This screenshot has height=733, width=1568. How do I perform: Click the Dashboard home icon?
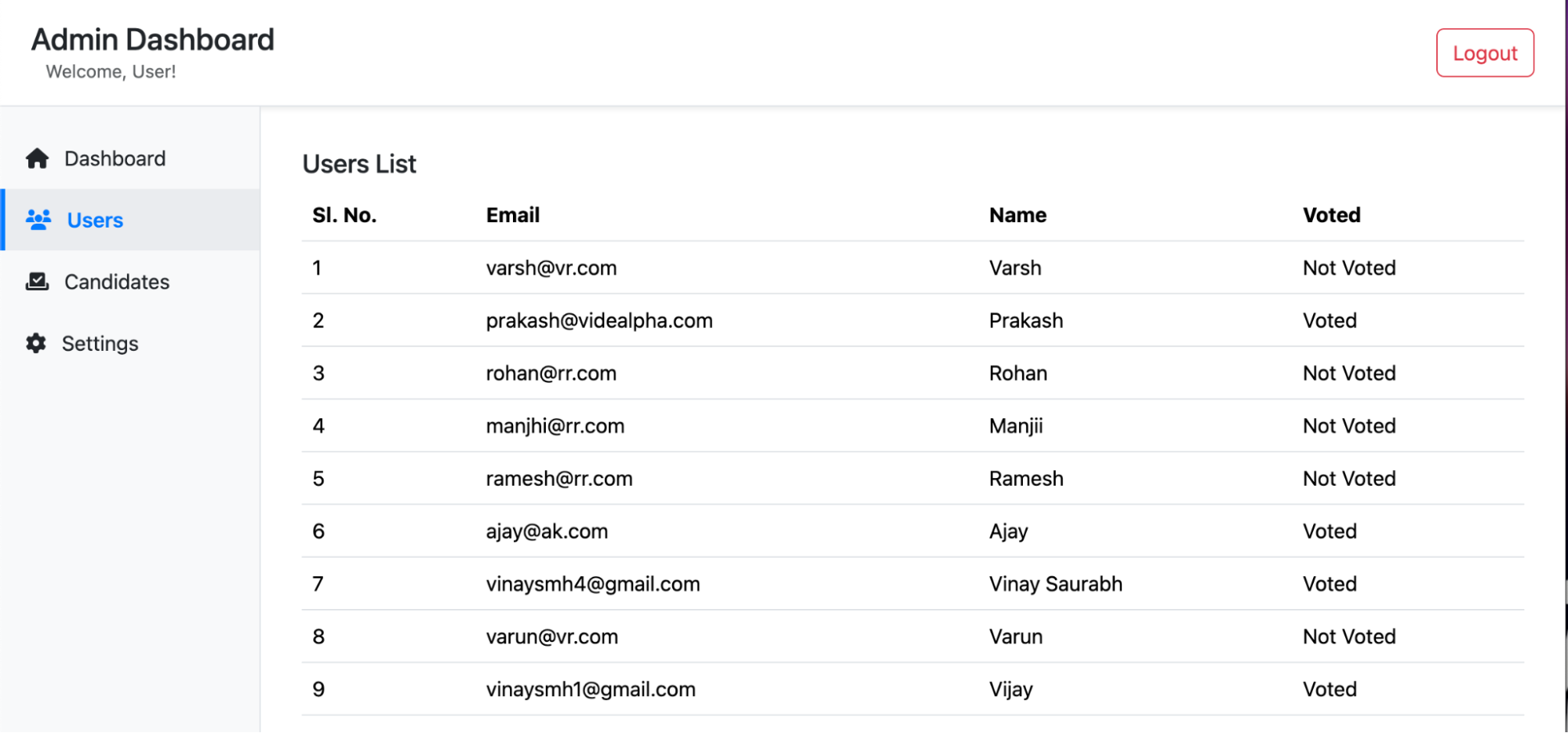(37, 159)
